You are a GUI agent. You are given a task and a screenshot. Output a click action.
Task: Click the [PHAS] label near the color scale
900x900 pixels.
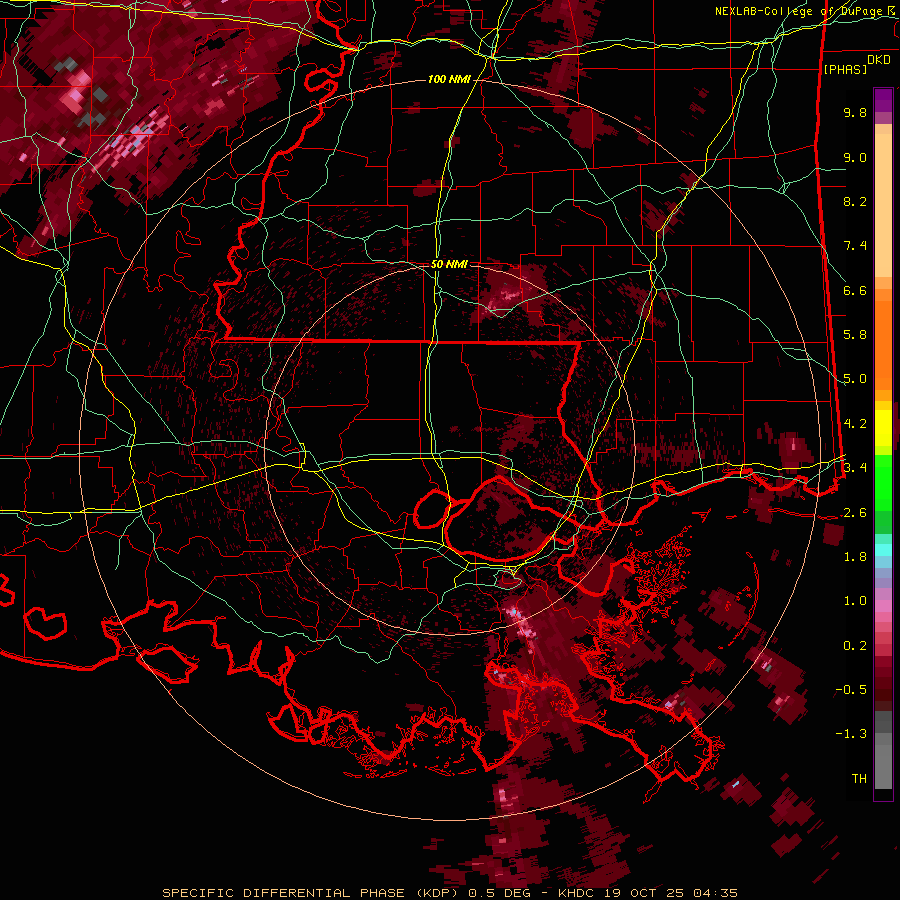point(845,69)
